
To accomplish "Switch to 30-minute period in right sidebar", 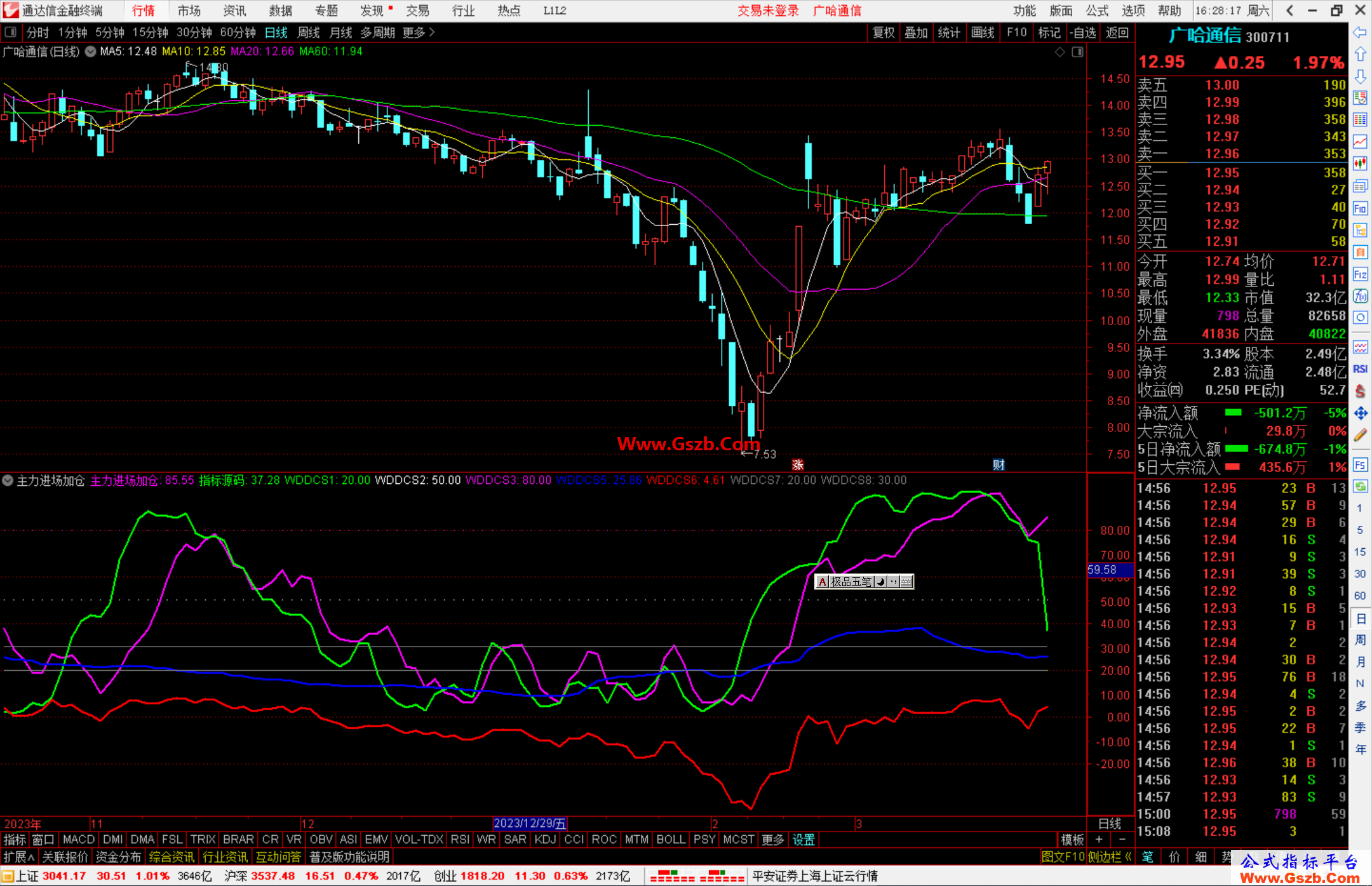I will pos(1359,574).
